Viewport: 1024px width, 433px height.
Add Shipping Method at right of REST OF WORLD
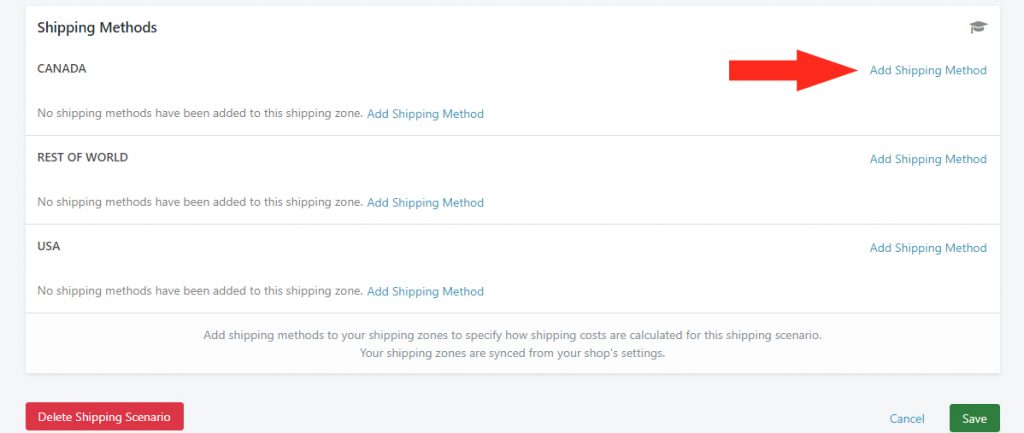928,159
